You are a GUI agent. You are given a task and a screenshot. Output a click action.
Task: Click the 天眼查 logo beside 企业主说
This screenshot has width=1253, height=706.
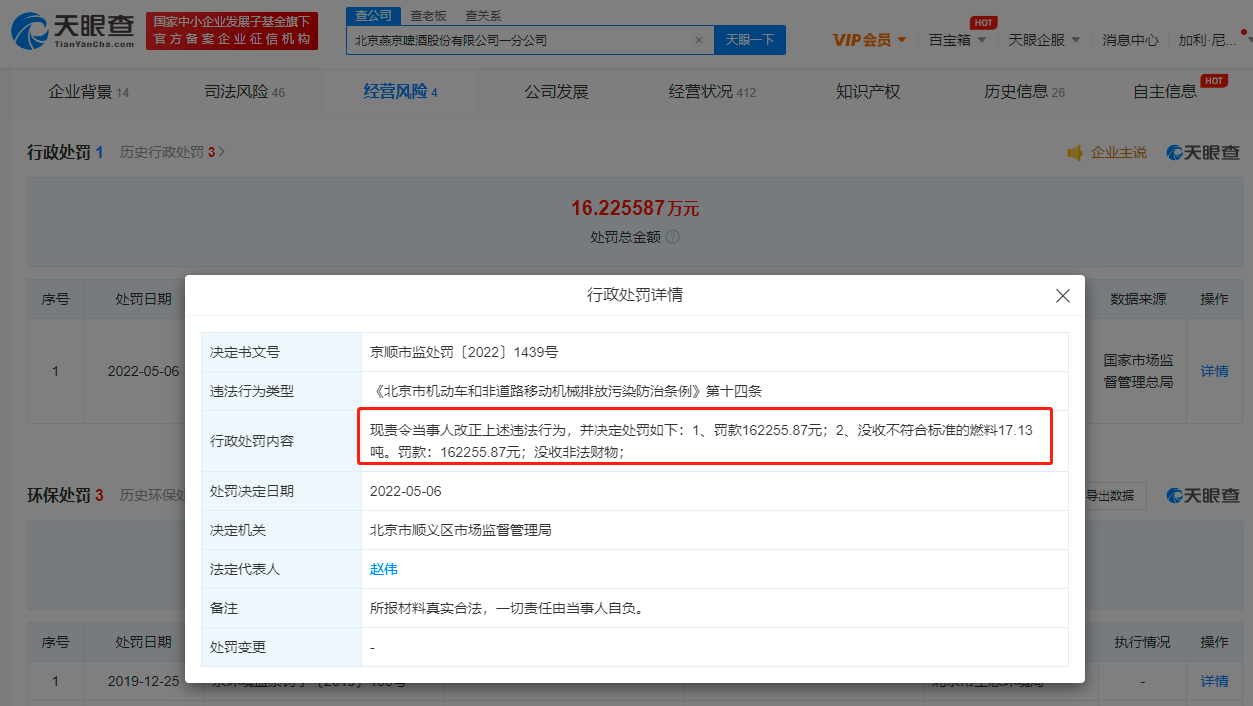pos(1204,152)
